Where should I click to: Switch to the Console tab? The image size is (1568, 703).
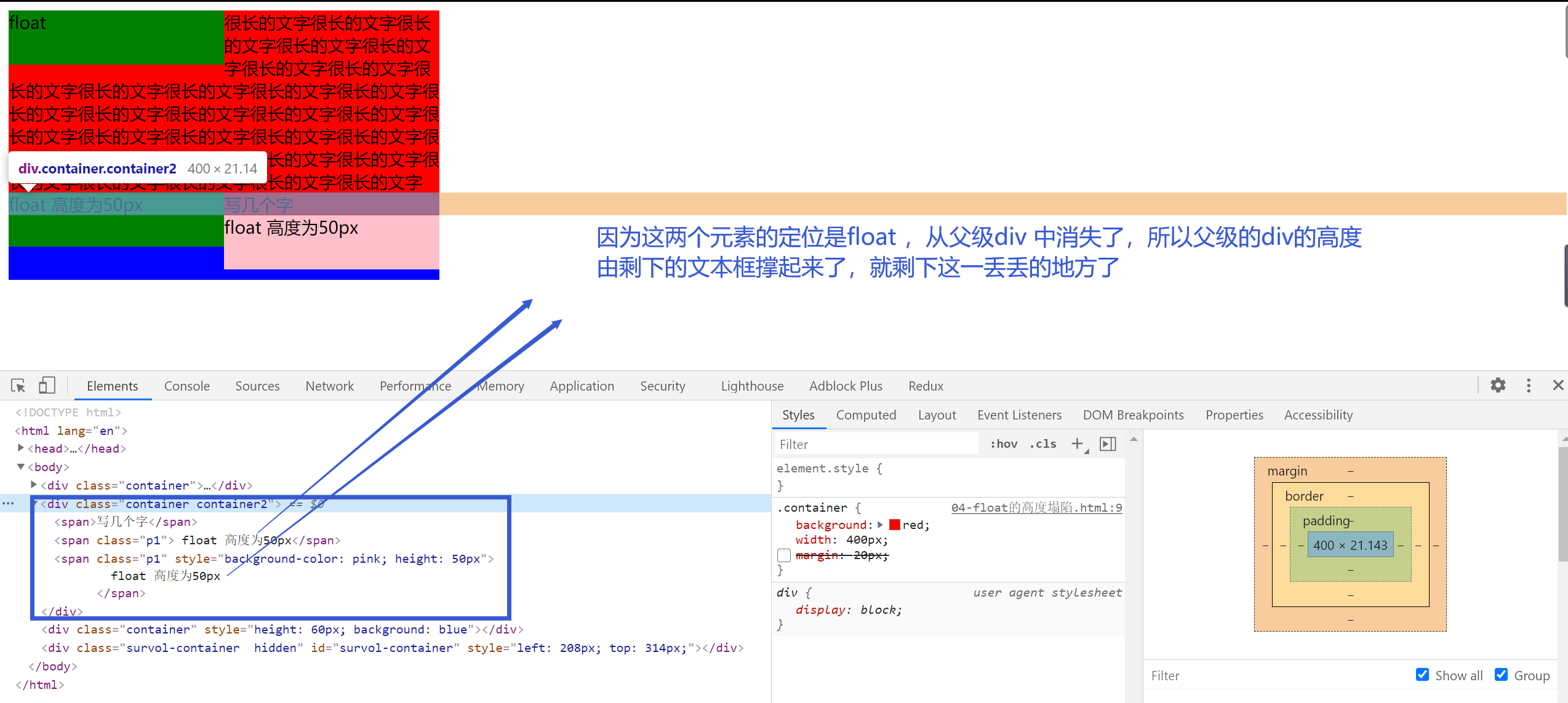187,386
